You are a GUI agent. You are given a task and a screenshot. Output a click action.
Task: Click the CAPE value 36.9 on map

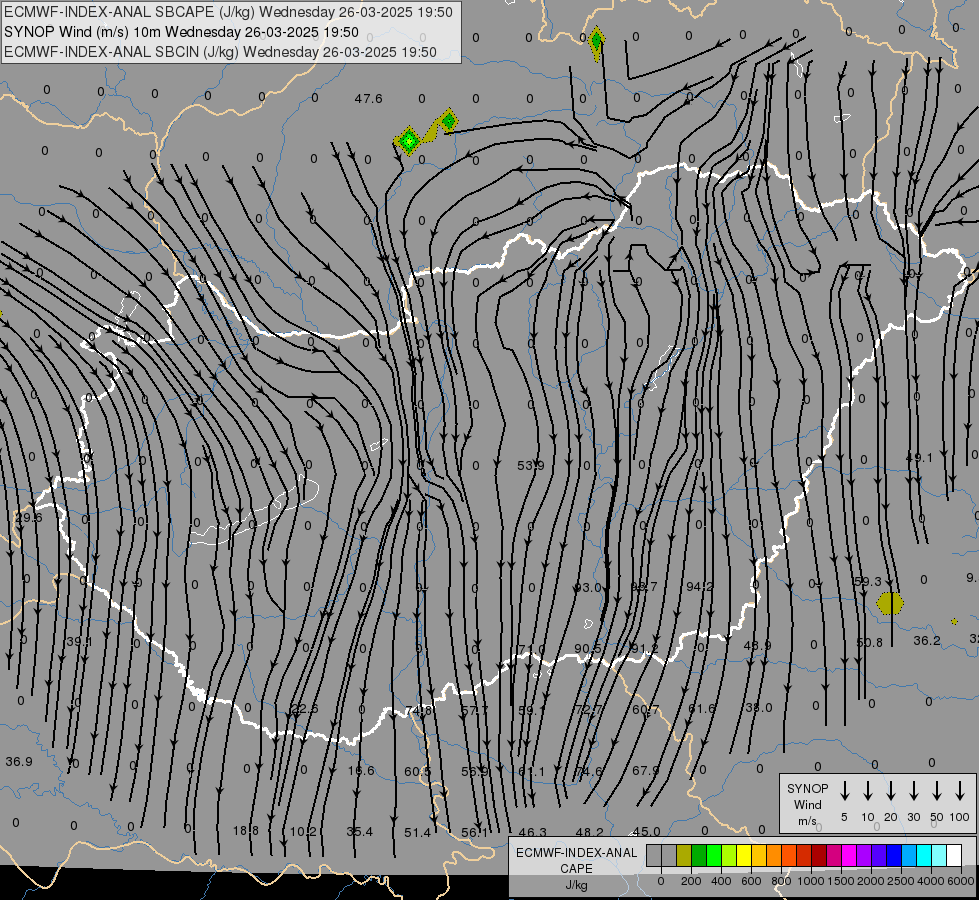19,761
